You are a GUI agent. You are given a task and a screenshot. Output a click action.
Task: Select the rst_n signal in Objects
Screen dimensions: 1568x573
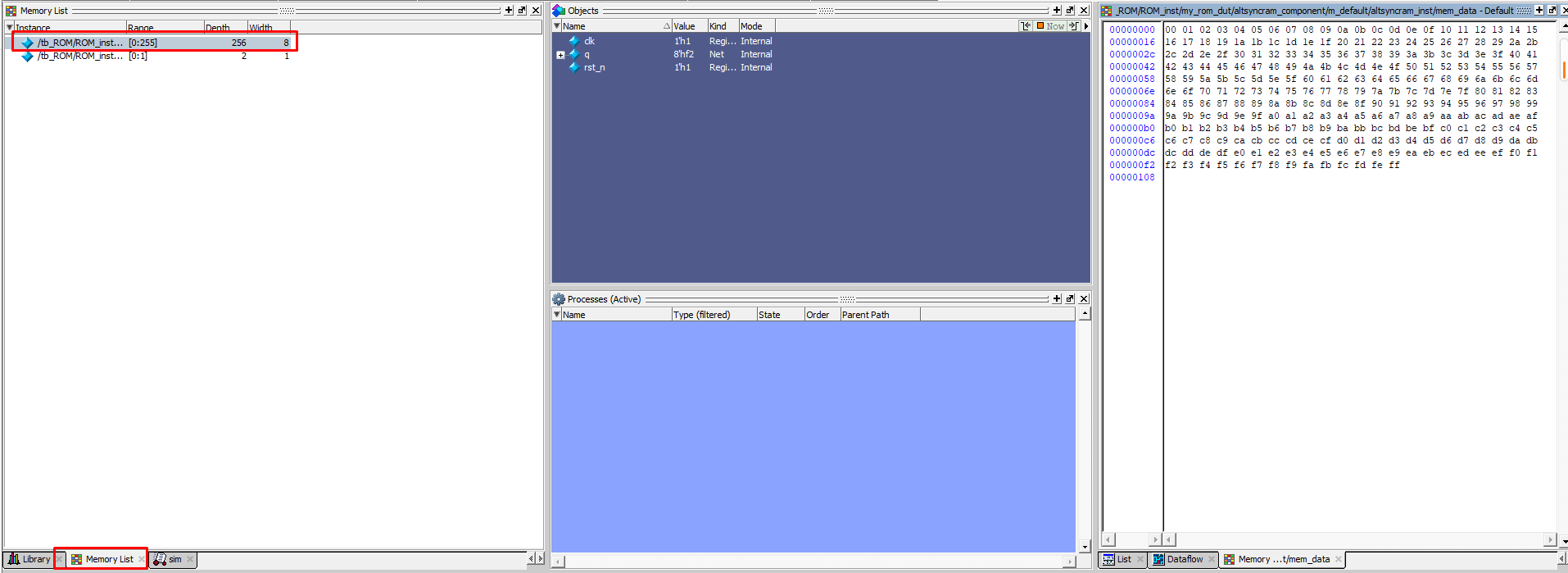(594, 67)
